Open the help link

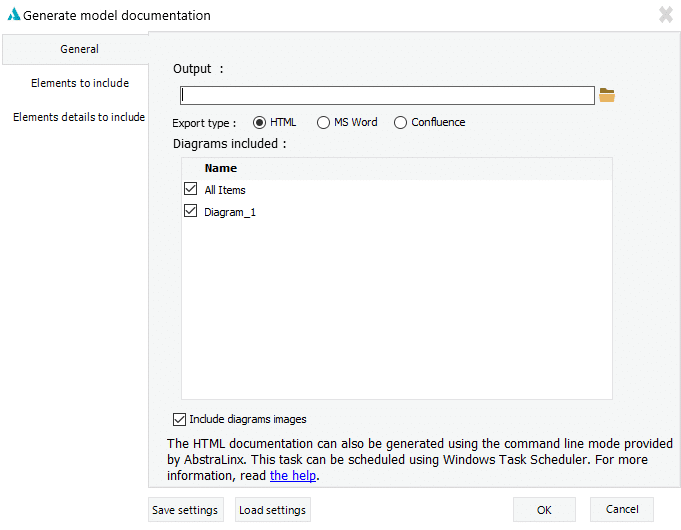click(x=293, y=476)
